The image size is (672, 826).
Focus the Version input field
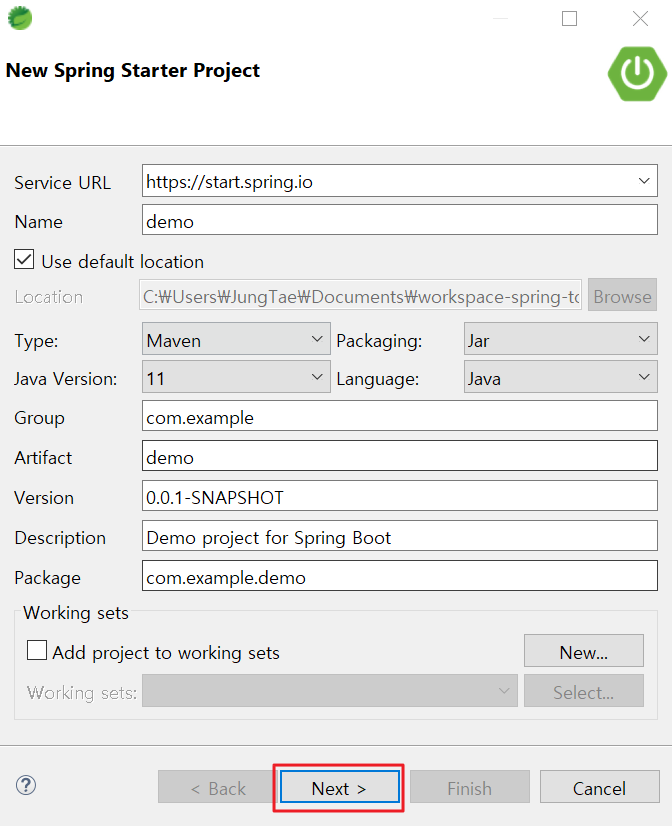(400, 496)
